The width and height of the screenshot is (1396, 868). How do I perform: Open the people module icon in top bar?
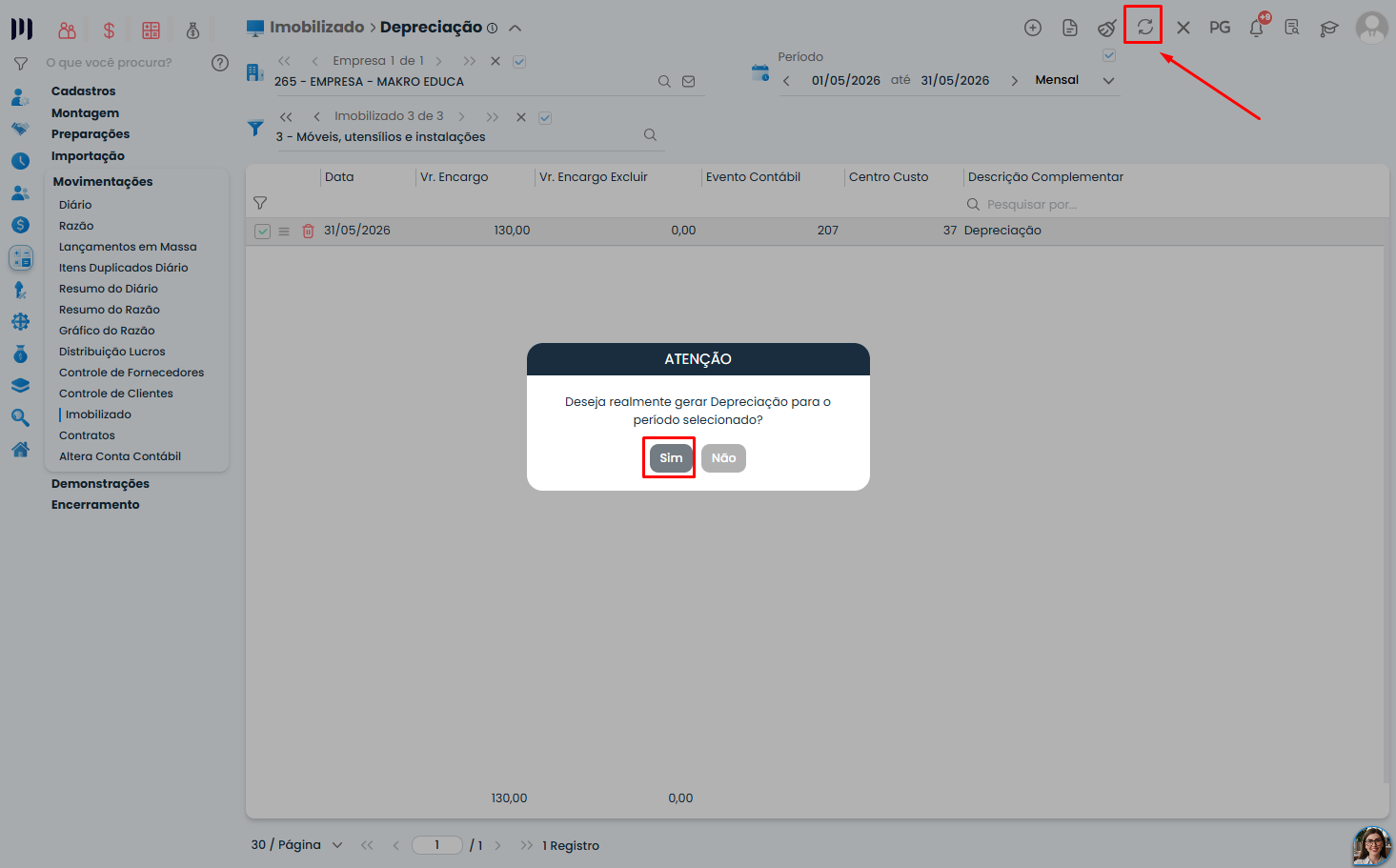pyautogui.click(x=67, y=30)
